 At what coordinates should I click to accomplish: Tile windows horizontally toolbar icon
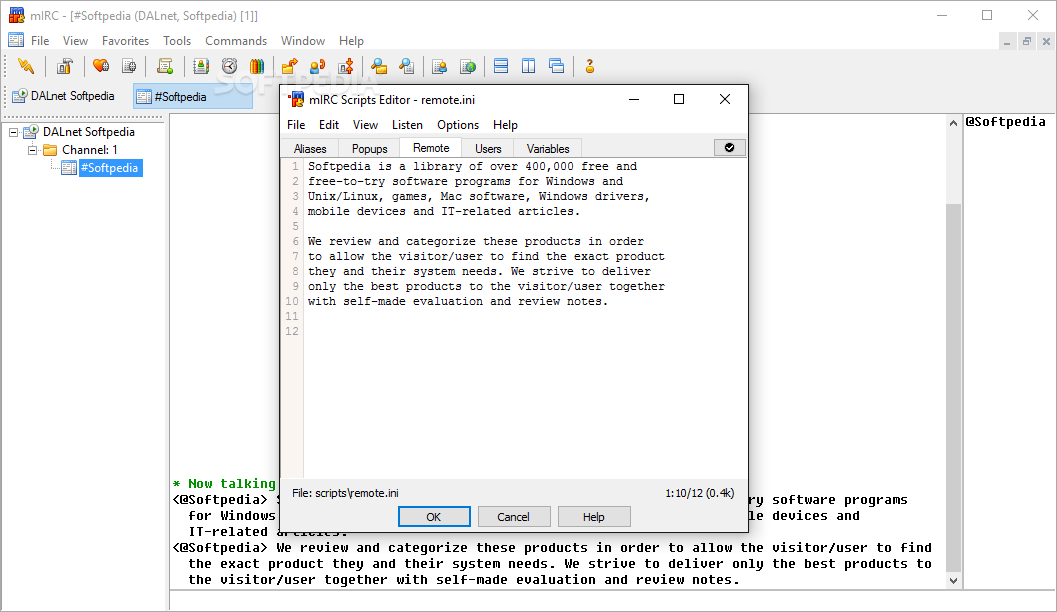pyautogui.click(x=501, y=66)
